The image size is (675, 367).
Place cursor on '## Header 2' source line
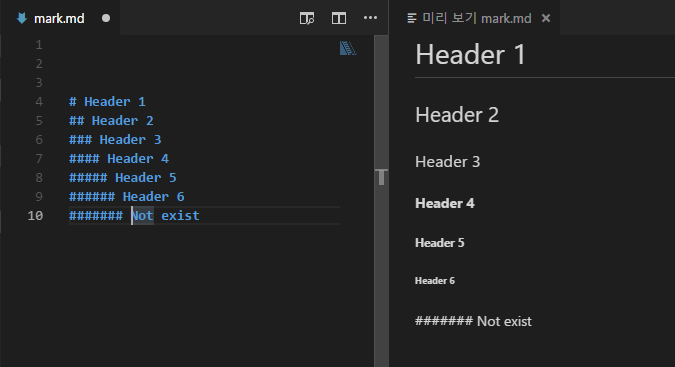pyautogui.click(x=111, y=120)
